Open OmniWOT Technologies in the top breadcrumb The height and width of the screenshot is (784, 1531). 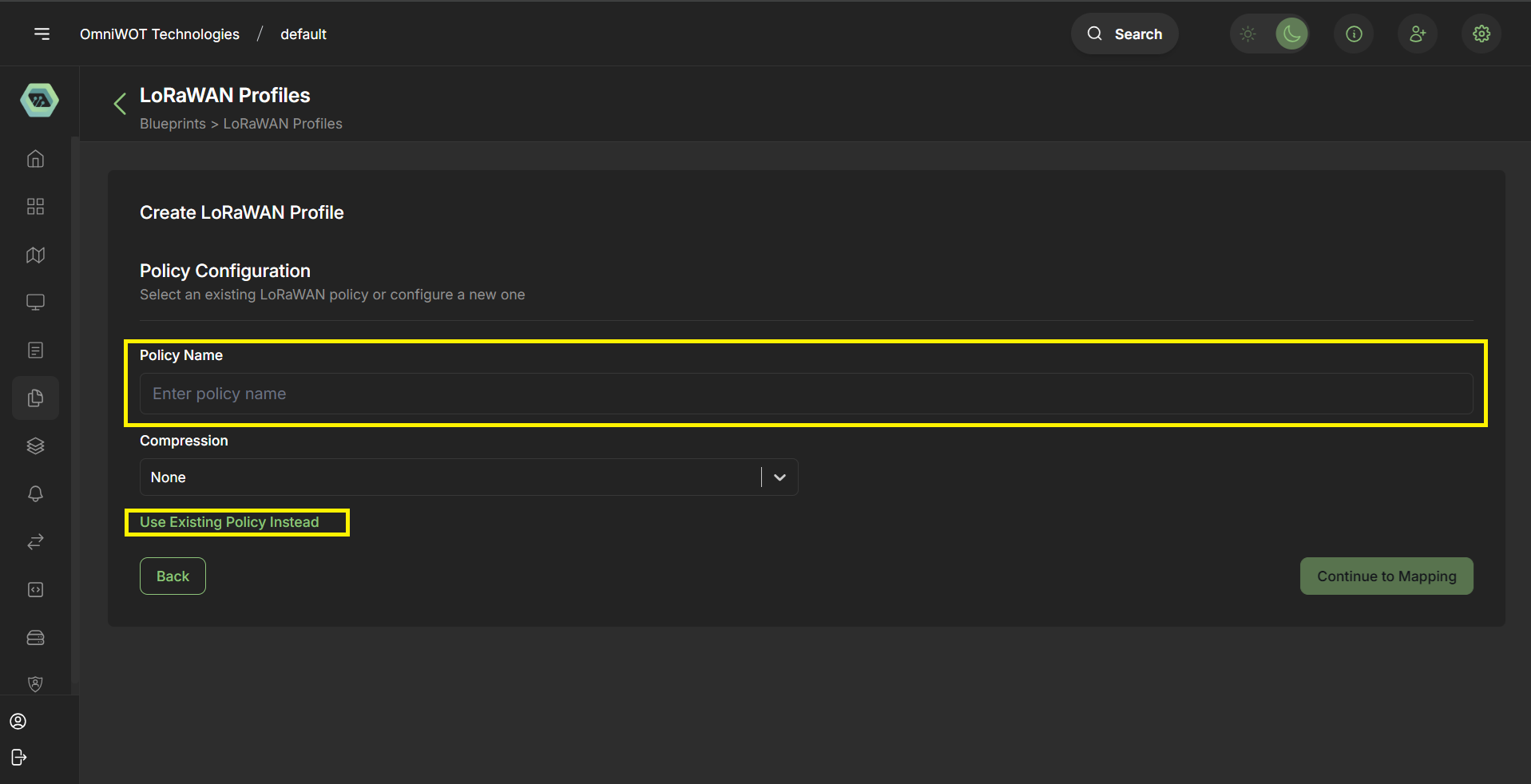click(159, 34)
